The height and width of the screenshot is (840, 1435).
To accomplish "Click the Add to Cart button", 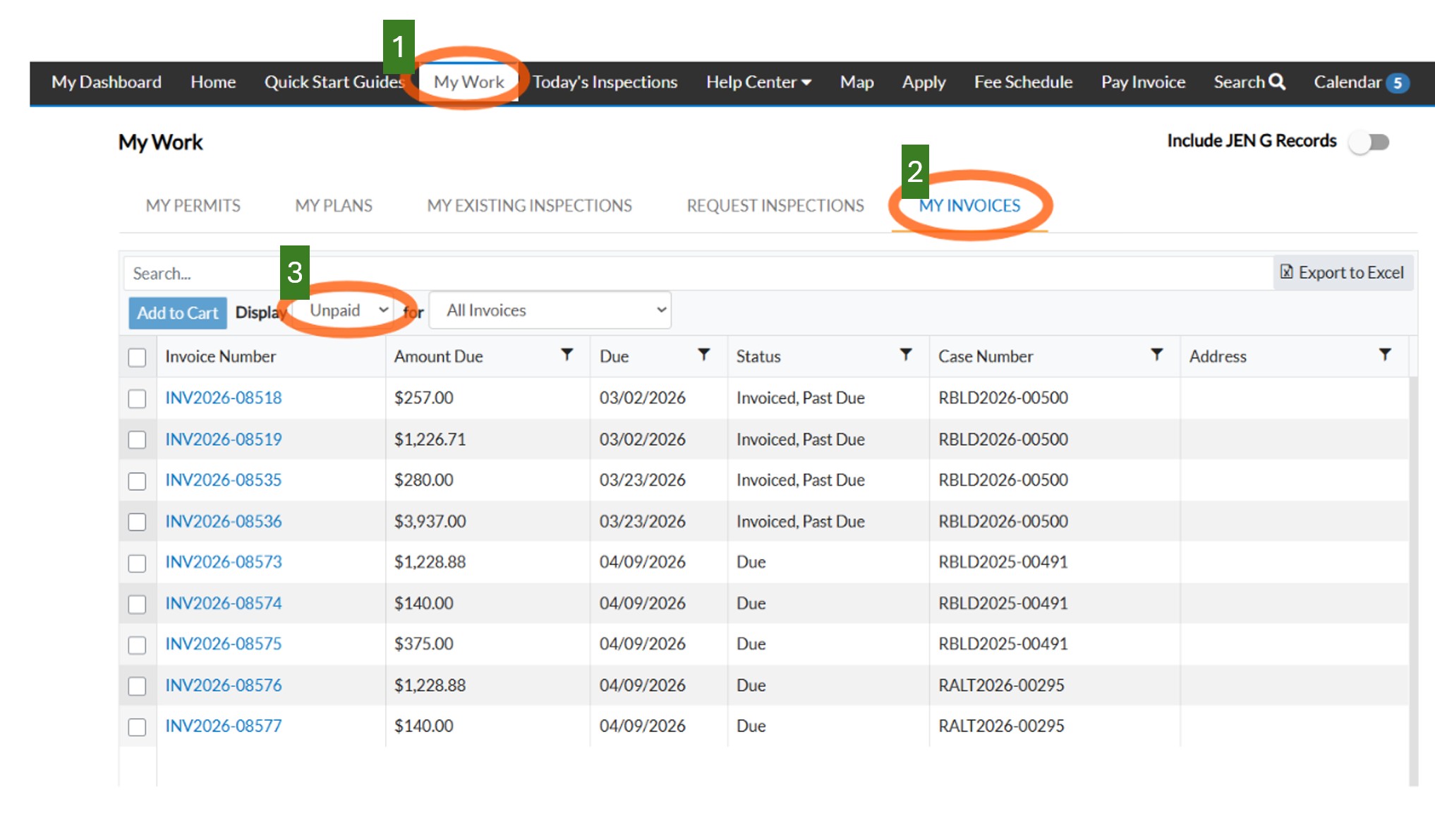I will [177, 312].
